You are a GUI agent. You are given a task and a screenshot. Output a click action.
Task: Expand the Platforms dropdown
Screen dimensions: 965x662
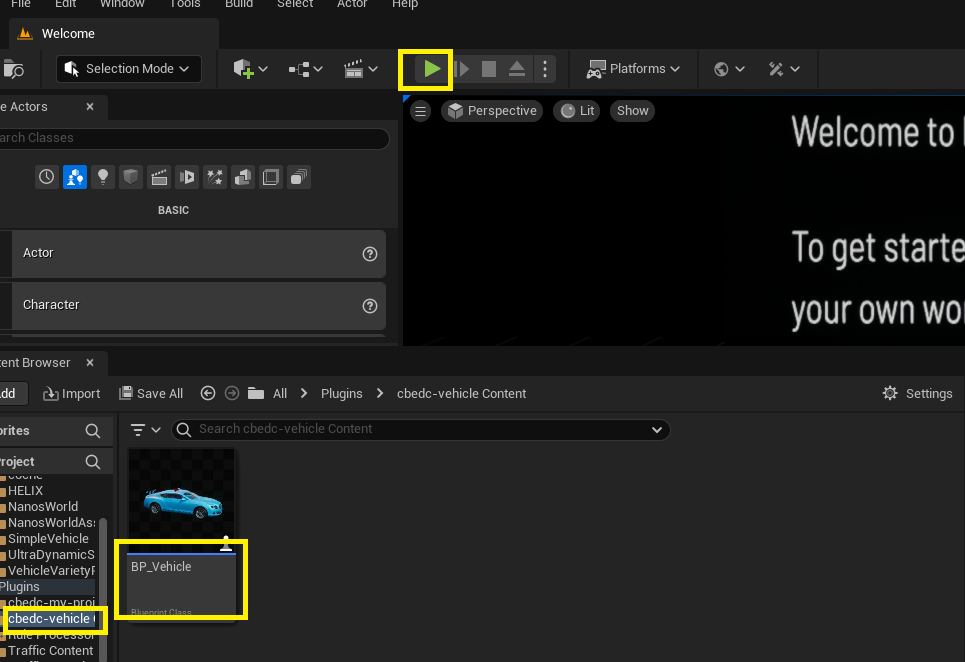click(x=633, y=69)
